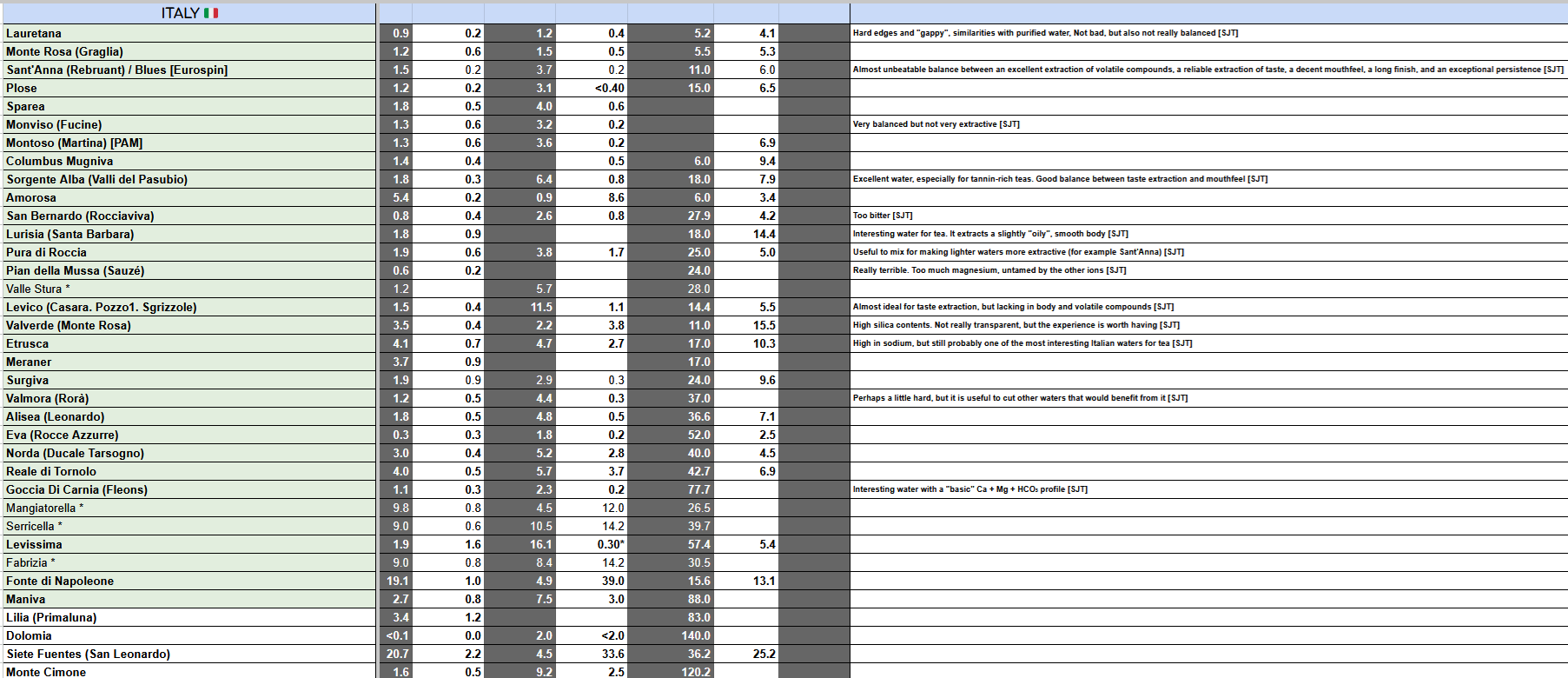Select the Alisea (Leonardo) cell
The width and height of the screenshot is (1568, 678).
[189, 416]
